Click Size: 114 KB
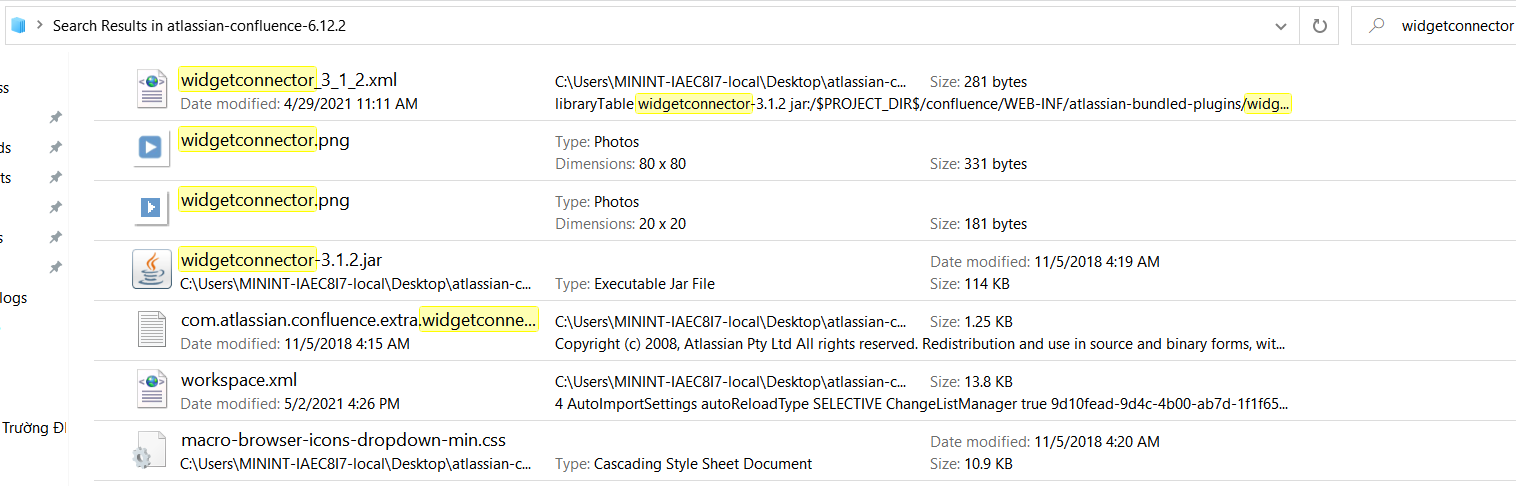 click(x=970, y=284)
